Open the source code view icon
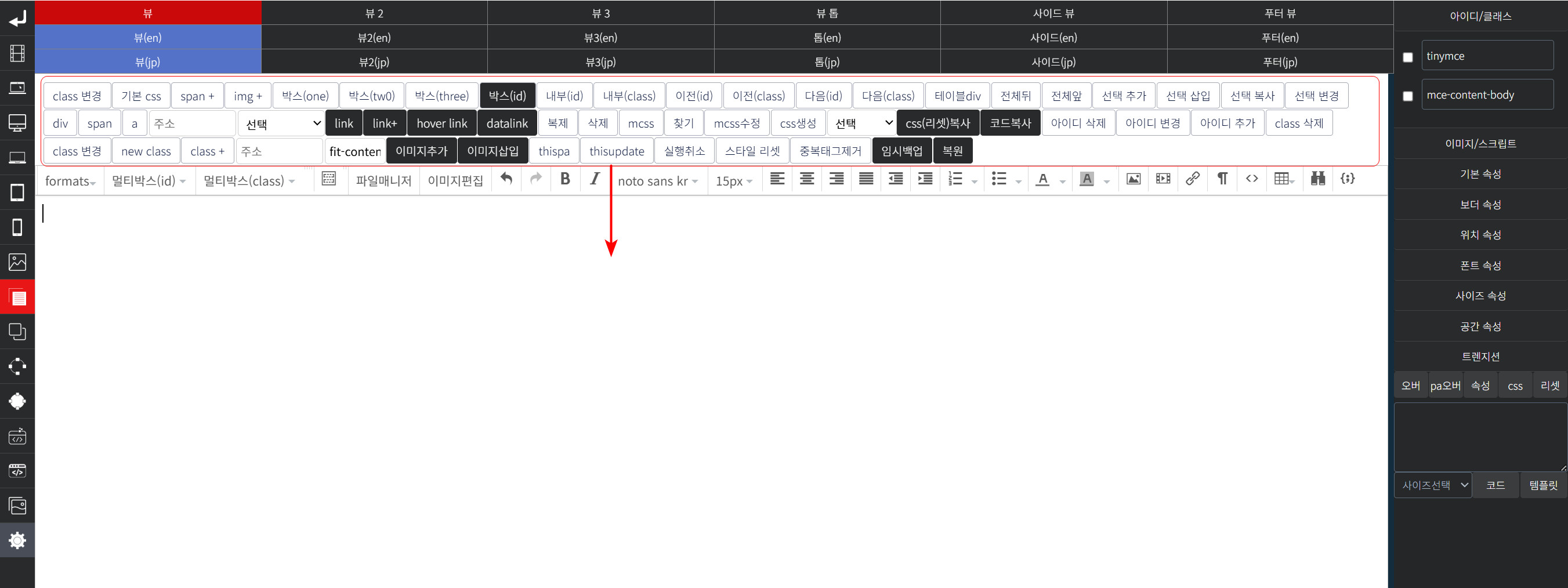Screen dimensions: 1568x588 [1251, 179]
